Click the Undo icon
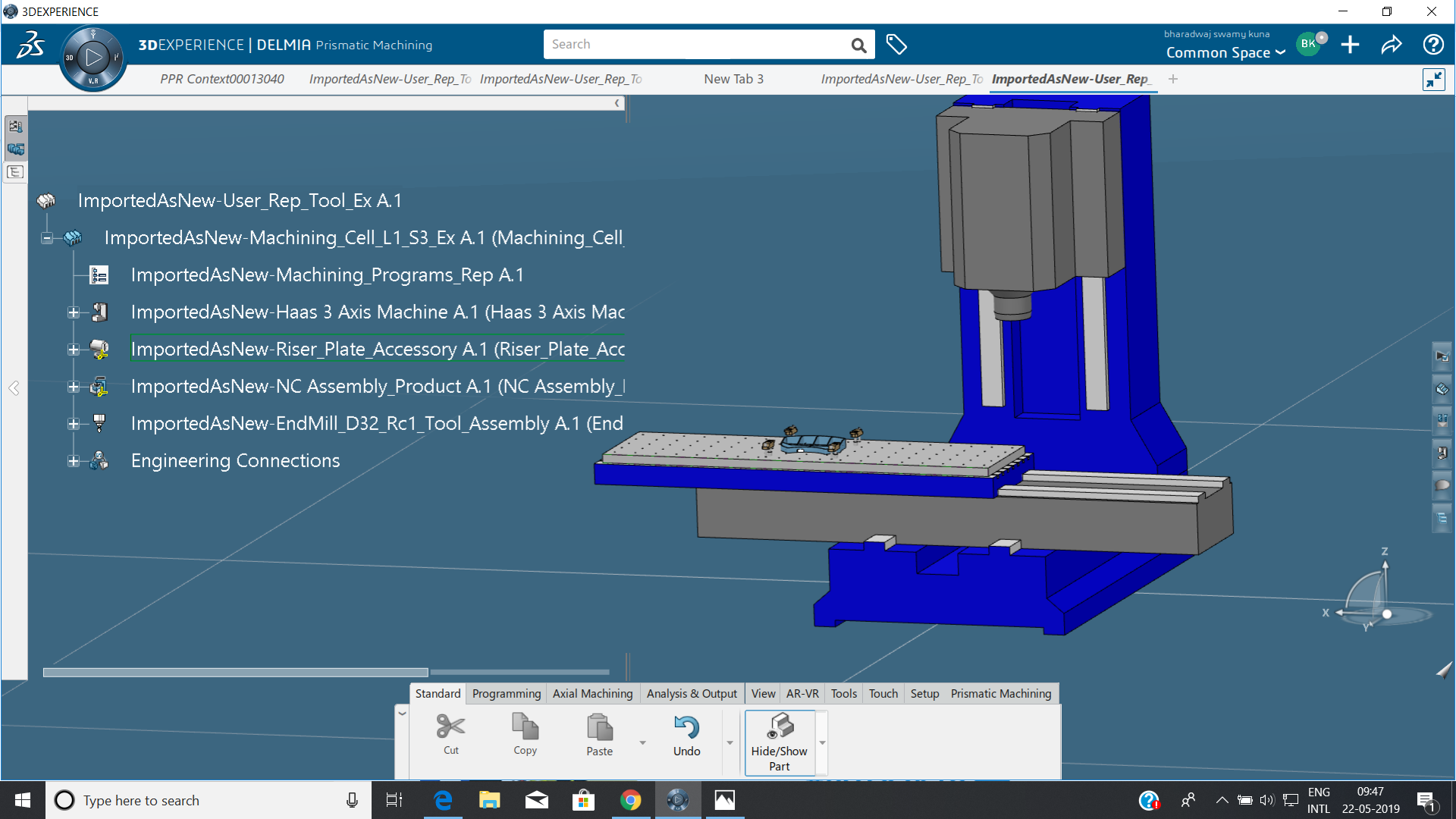This screenshot has height=819, width=1456. point(686,727)
